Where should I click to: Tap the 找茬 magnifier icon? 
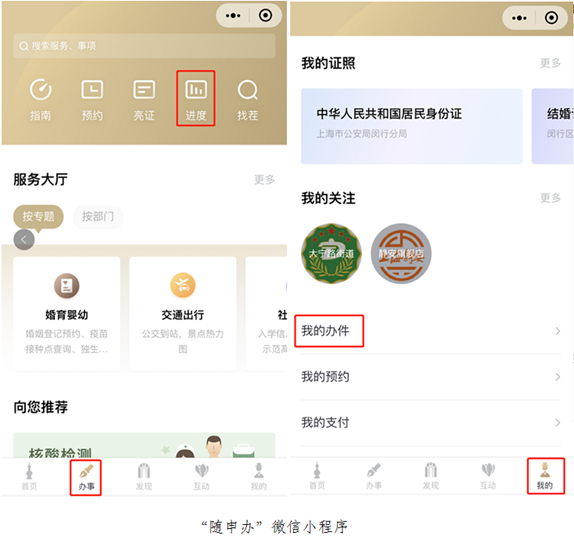[x=248, y=99]
